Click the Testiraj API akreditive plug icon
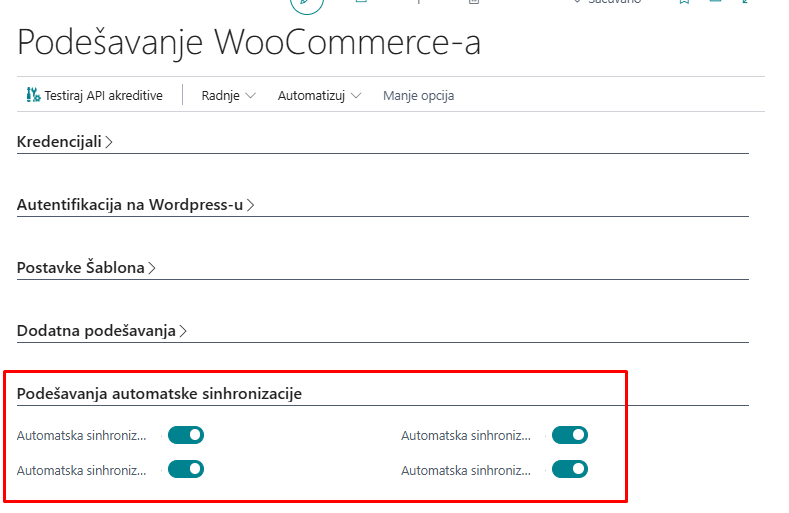This screenshot has width=789, height=513. click(33, 96)
